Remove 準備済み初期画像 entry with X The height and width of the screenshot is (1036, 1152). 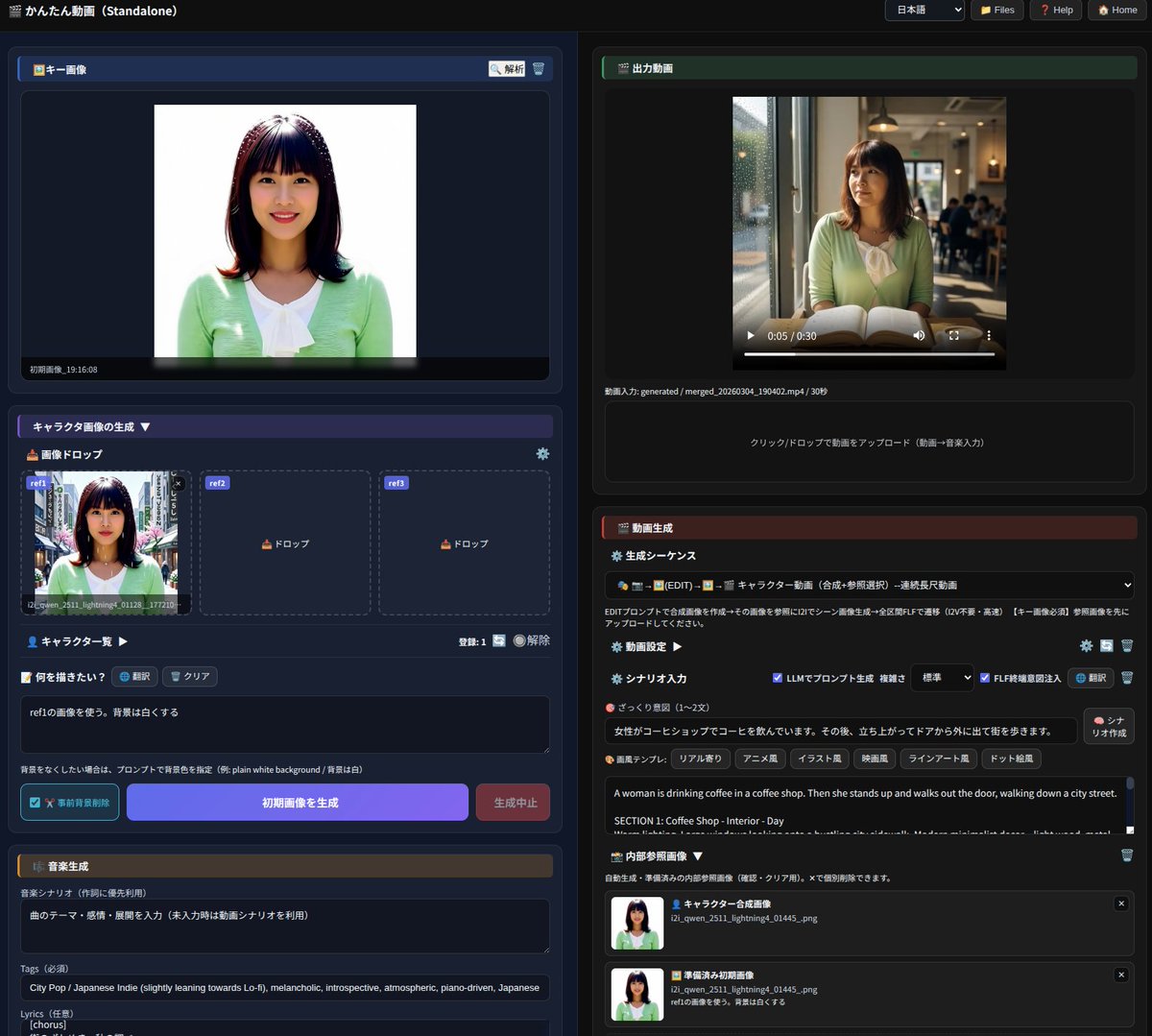pos(1121,975)
